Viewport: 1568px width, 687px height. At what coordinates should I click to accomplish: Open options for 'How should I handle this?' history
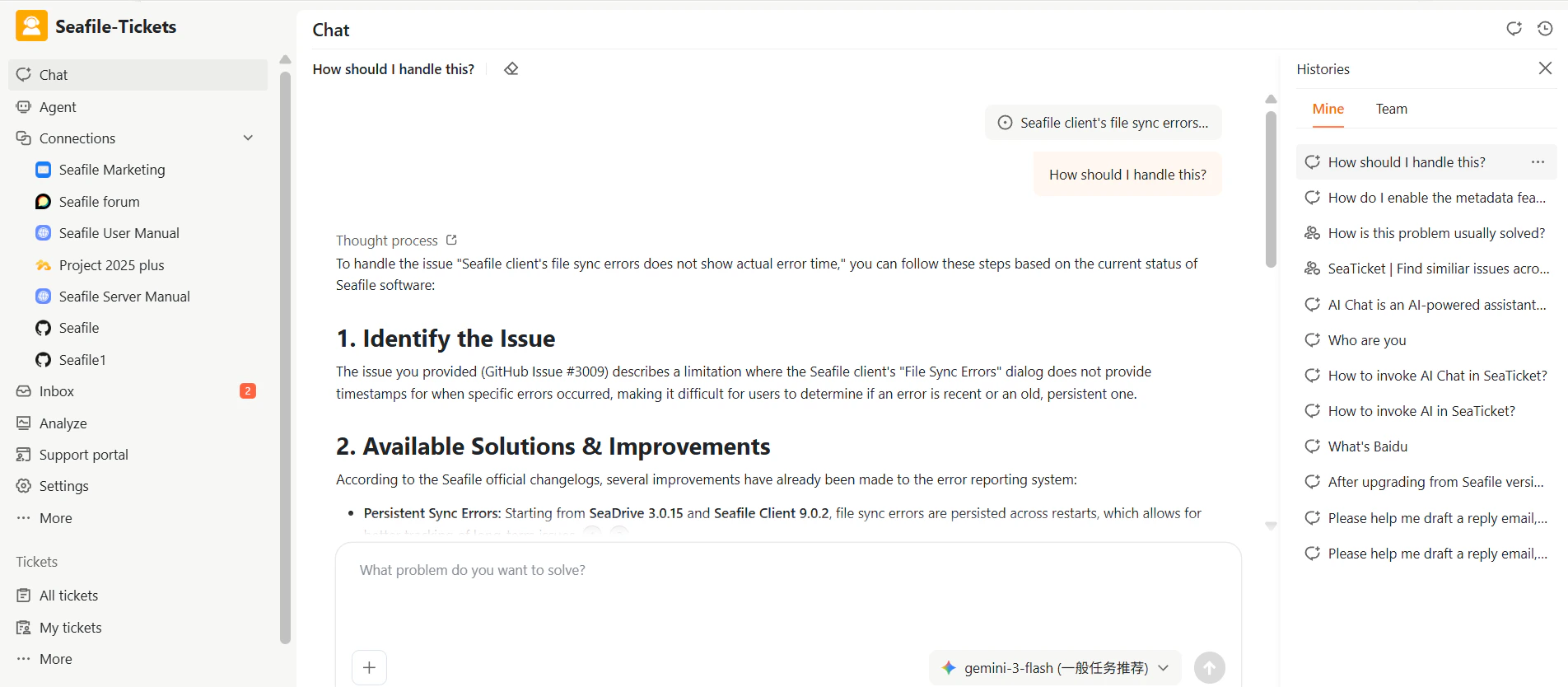coord(1538,162)
